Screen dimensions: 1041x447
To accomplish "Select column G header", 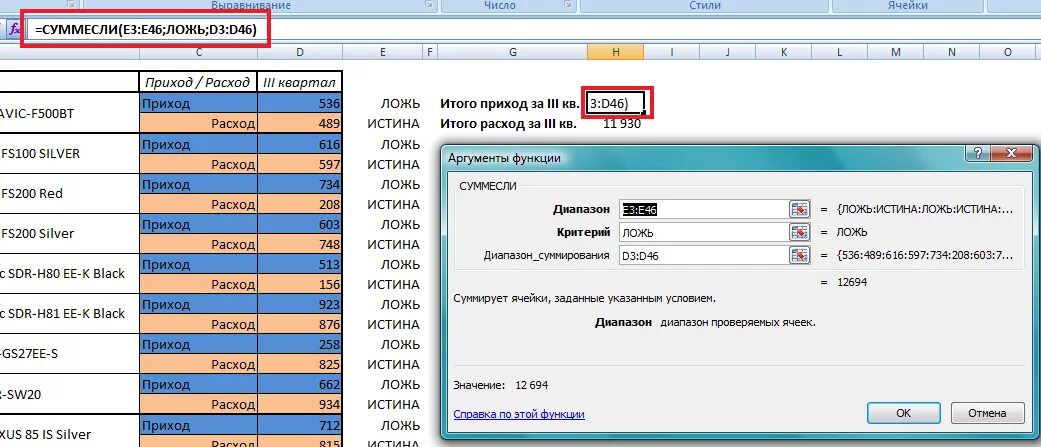I will pyautogui.click(x=513, y=52).
